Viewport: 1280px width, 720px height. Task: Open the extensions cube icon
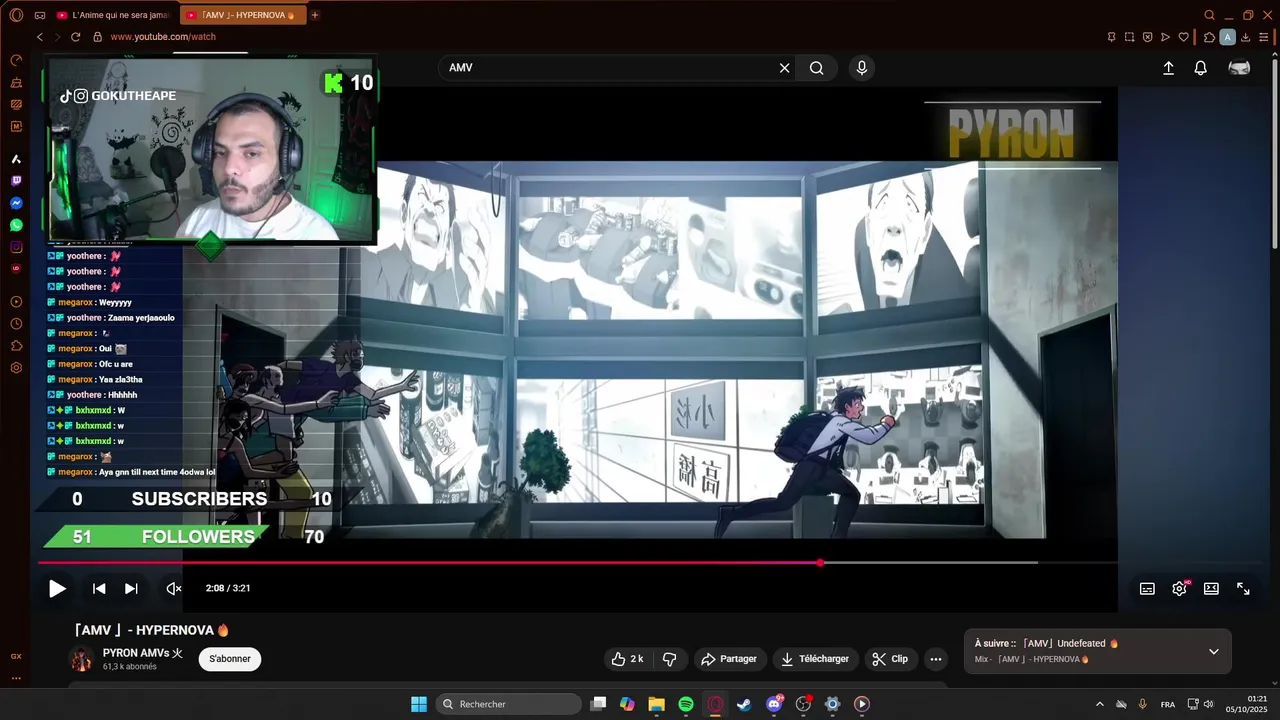click(1209, 37)
